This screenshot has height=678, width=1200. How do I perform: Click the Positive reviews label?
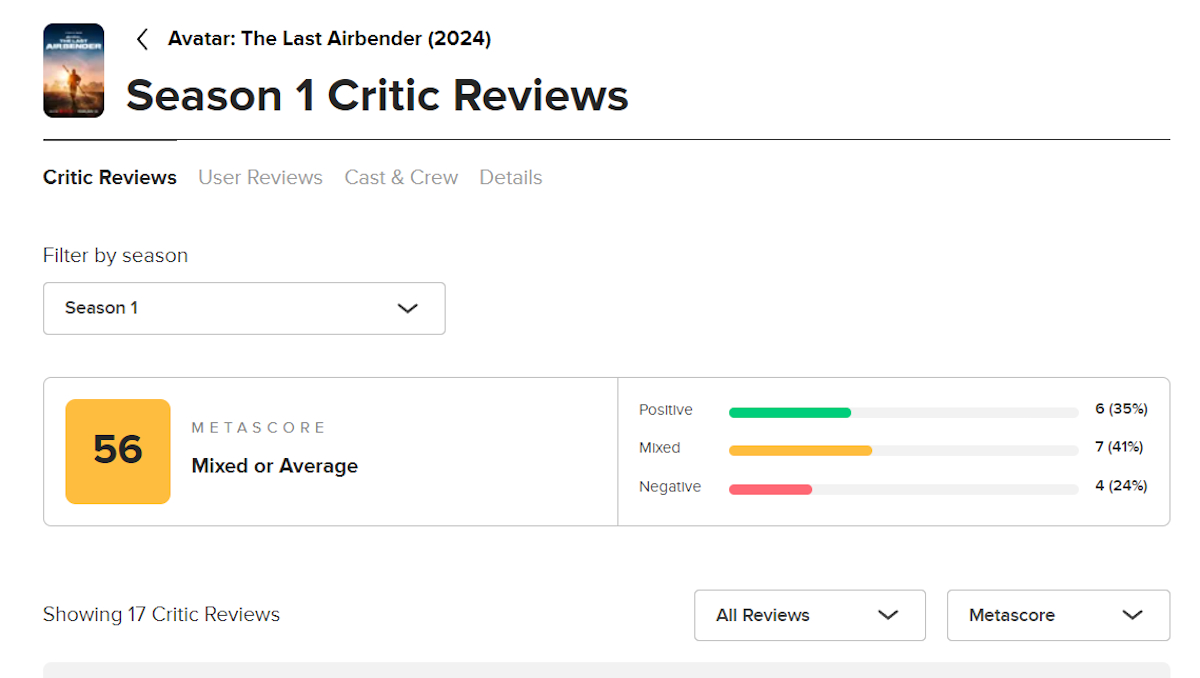[x=665, y=410]
